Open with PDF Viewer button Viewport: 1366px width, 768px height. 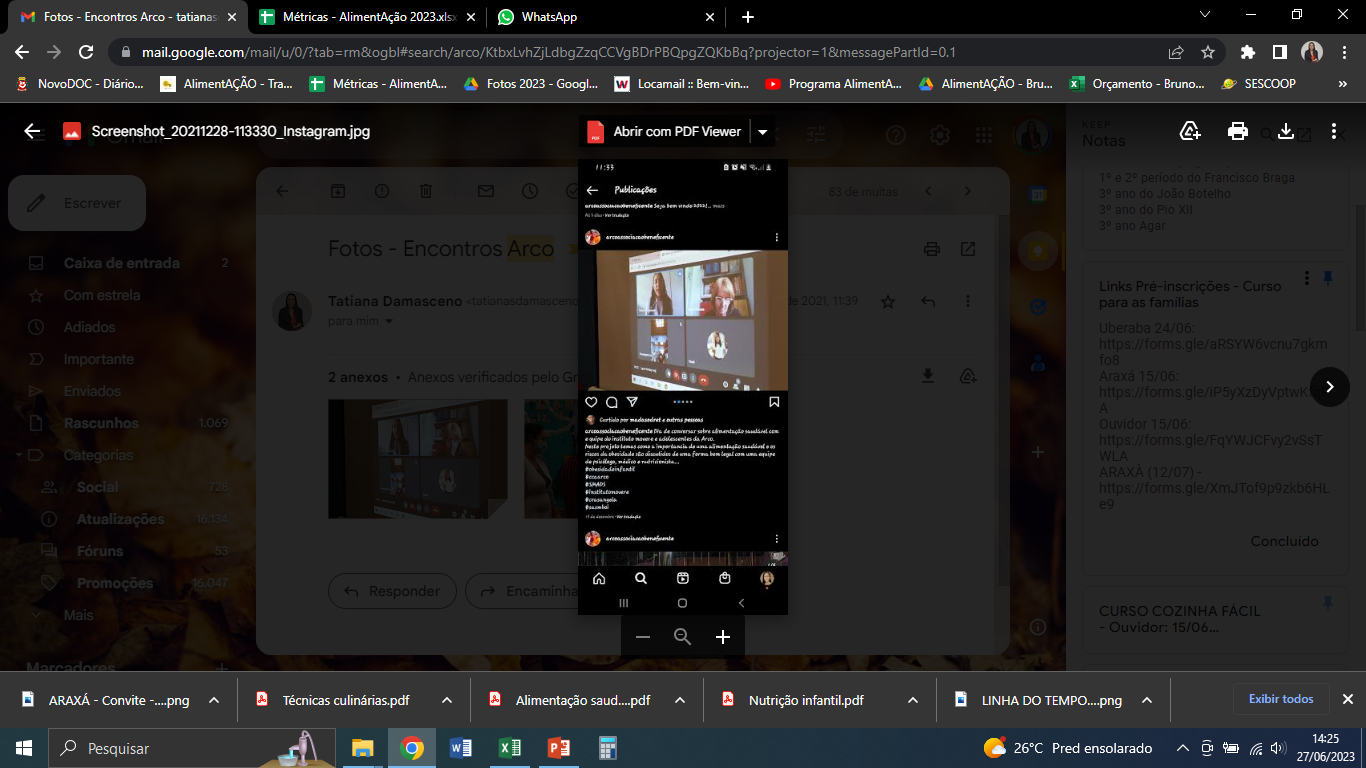click(x=666, y=131)
